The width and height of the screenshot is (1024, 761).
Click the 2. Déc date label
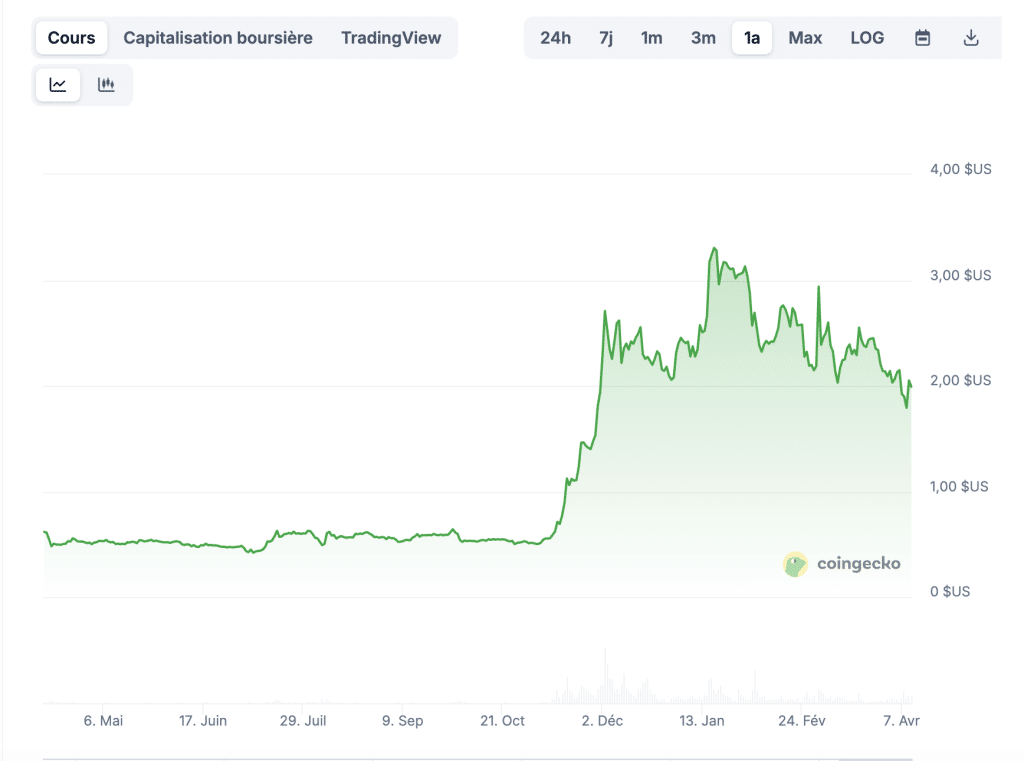tap(603, 721)
